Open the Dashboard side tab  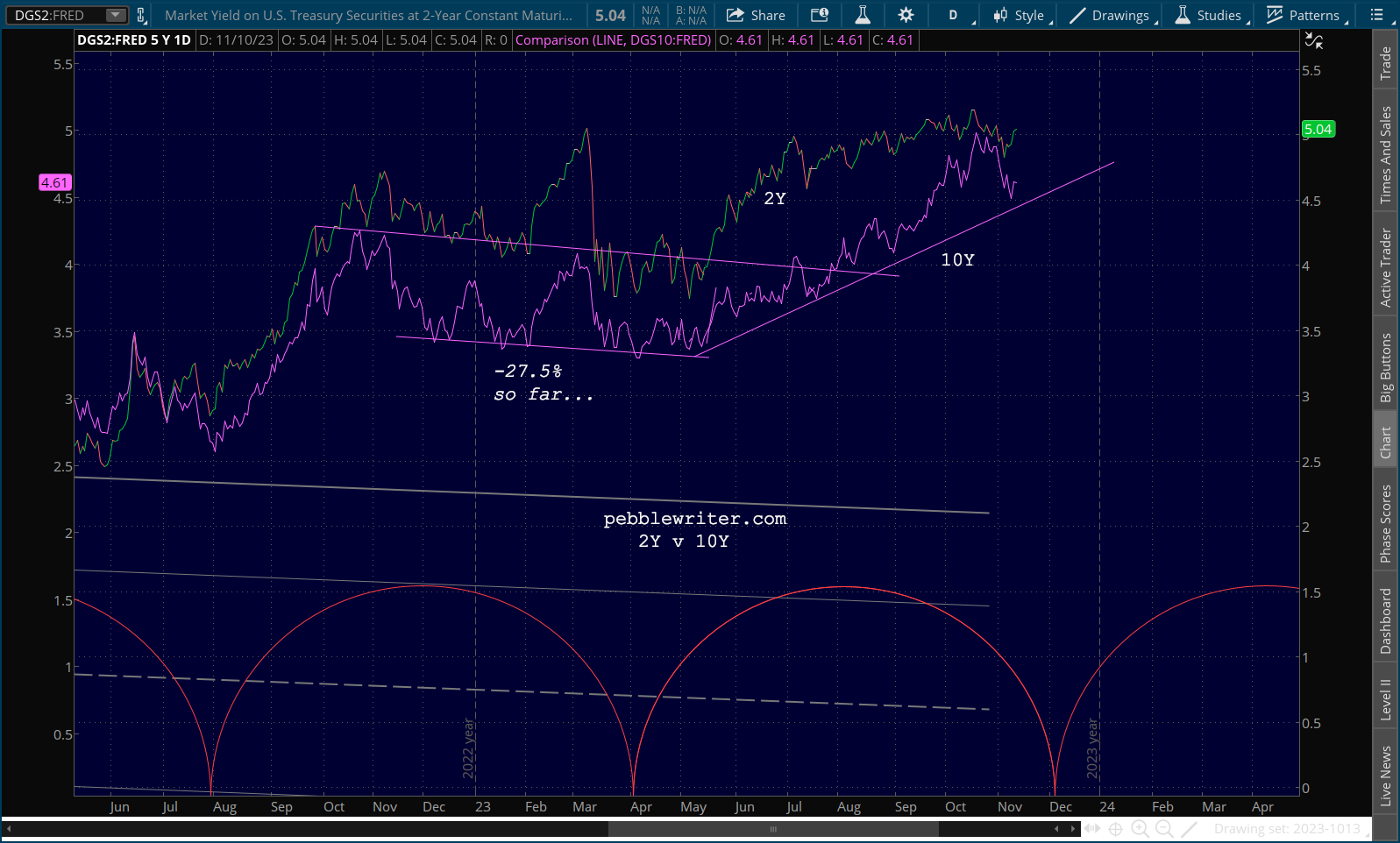[1386, 620]
